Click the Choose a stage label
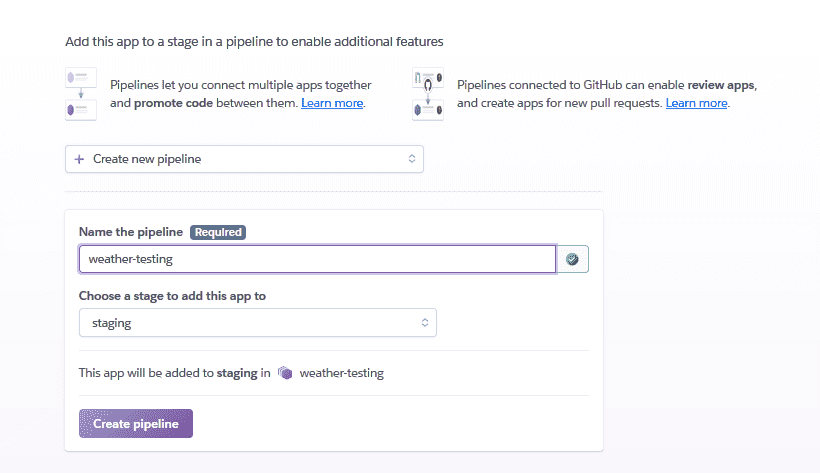820x473 pixels. tap(172, 296)
